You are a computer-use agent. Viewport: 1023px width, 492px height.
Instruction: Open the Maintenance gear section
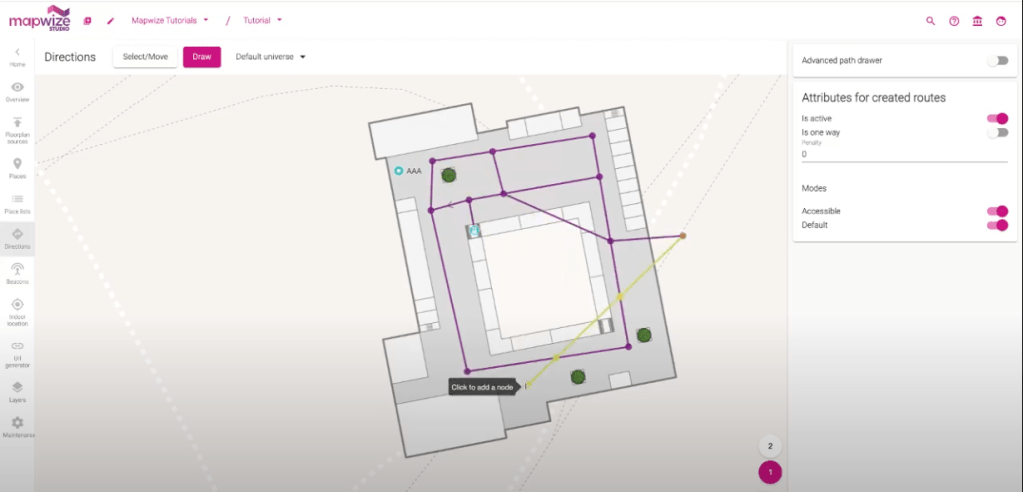tap(17, 427)
